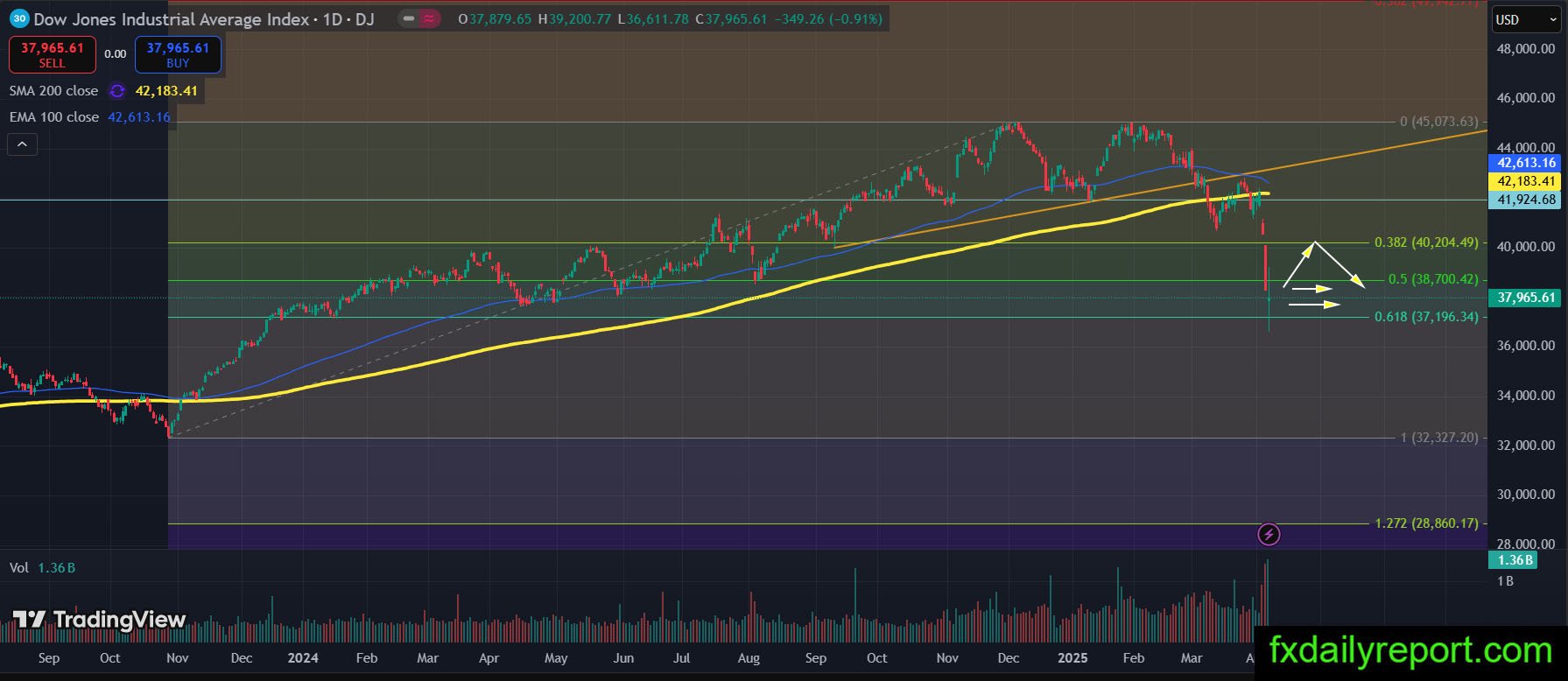Click the green 37,965.61 last price scale label
Screen dimensions: 1568x681
click(1526, 298)
